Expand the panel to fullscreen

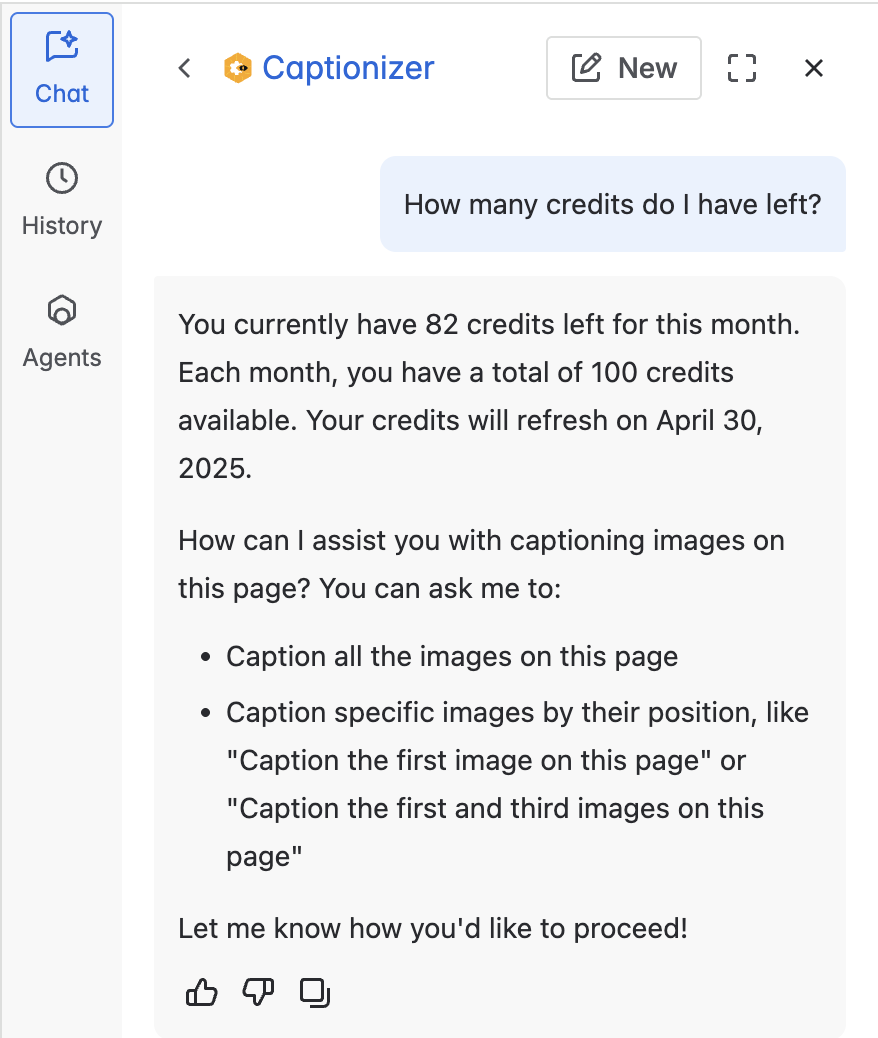[741, 68]
